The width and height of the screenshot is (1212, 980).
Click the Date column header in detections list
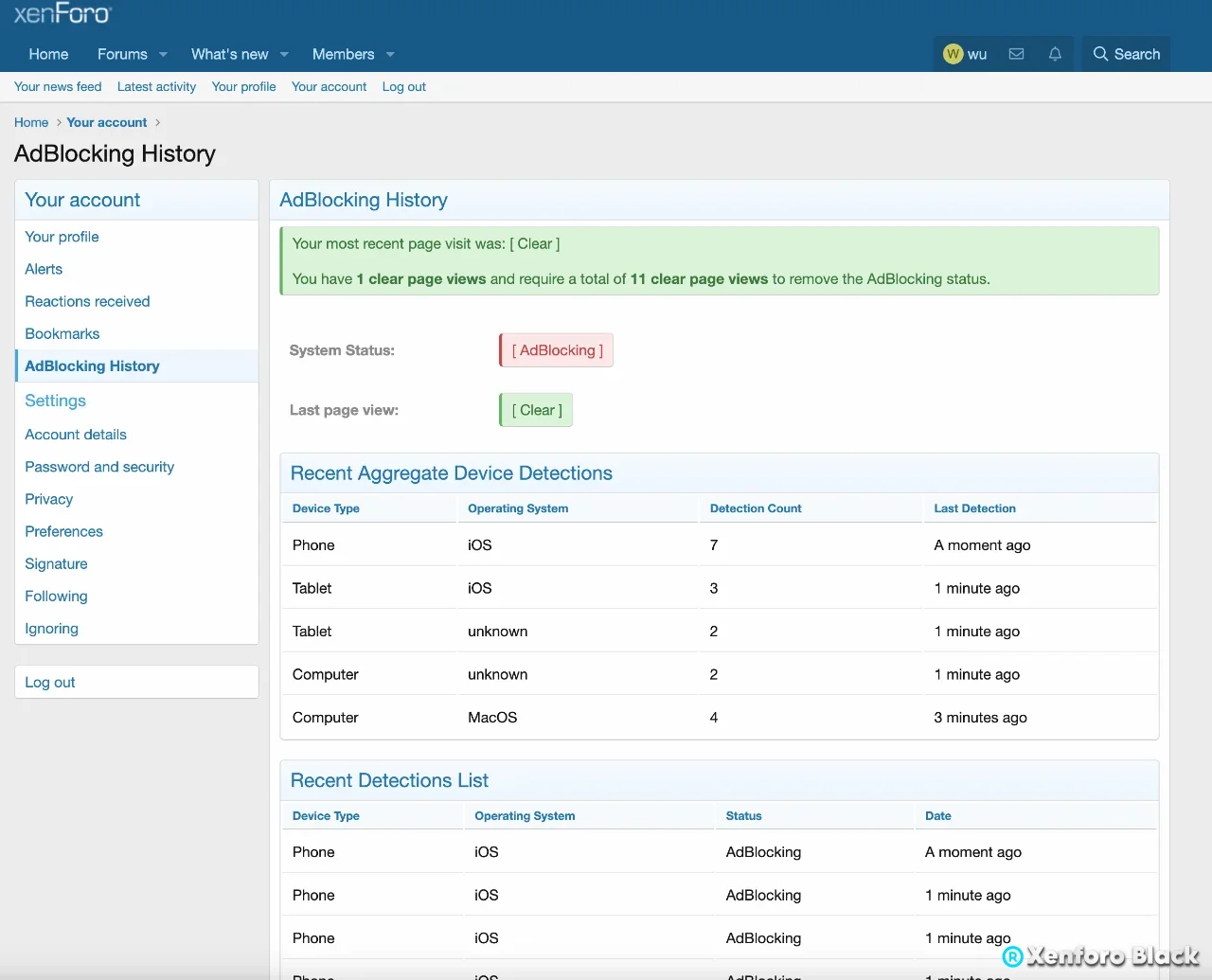click(937, 815)
